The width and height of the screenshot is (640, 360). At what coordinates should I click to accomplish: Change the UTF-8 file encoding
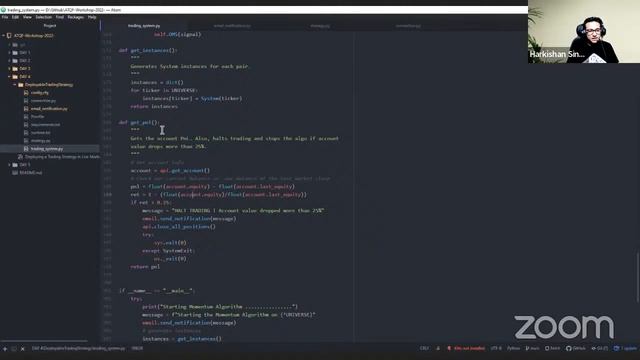coord(496,349)
